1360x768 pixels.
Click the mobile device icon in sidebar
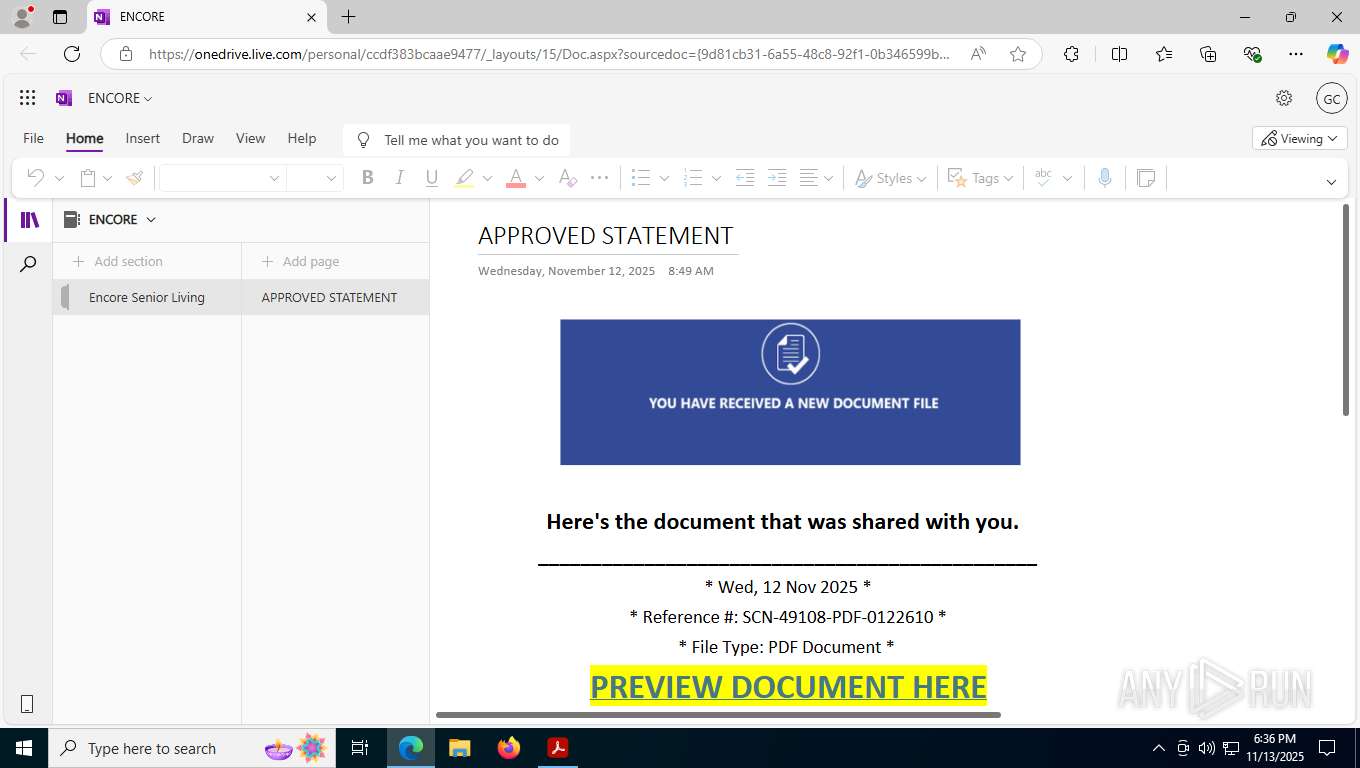coord(27,704)
